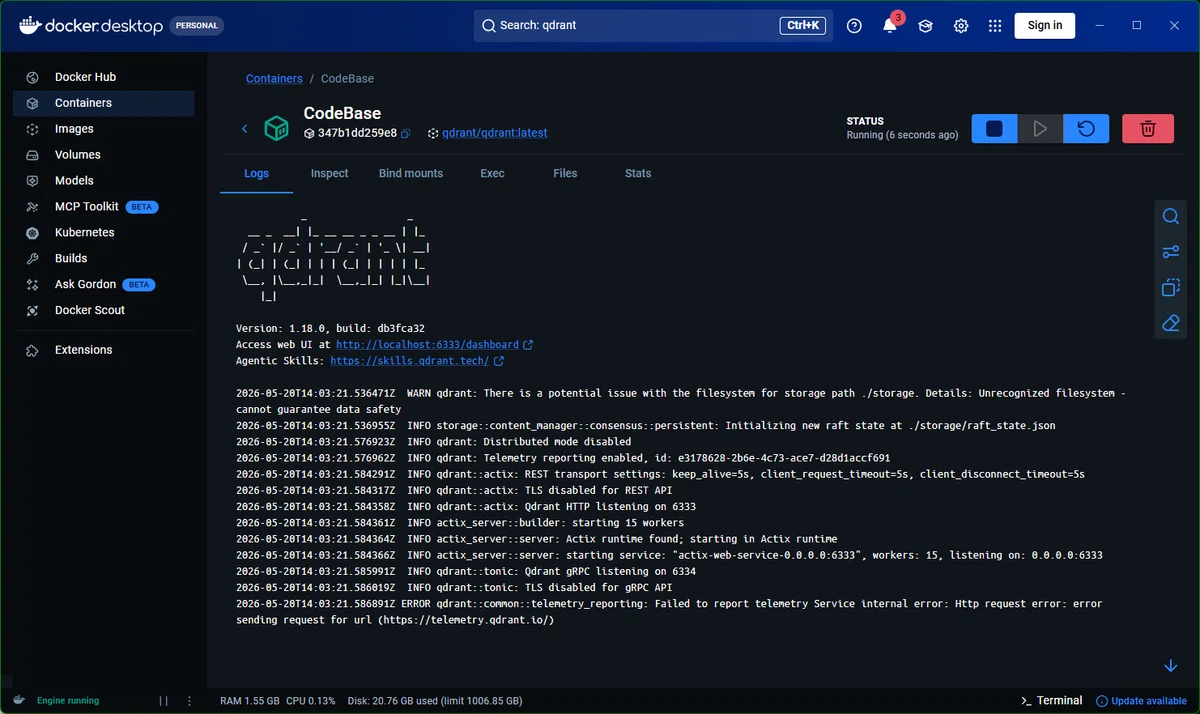Screen dimensions: 1200x714
Task: Open engine options three-dot menu
Action: pos(191,701)
